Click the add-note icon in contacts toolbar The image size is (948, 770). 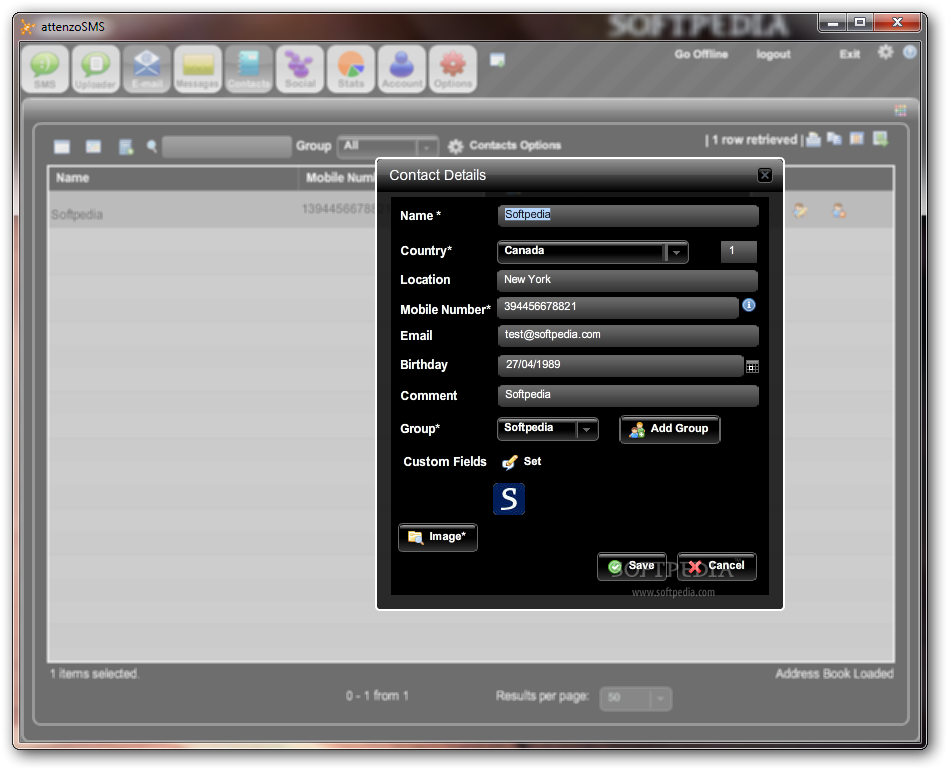pyautogui.click(x=126, y=146)
